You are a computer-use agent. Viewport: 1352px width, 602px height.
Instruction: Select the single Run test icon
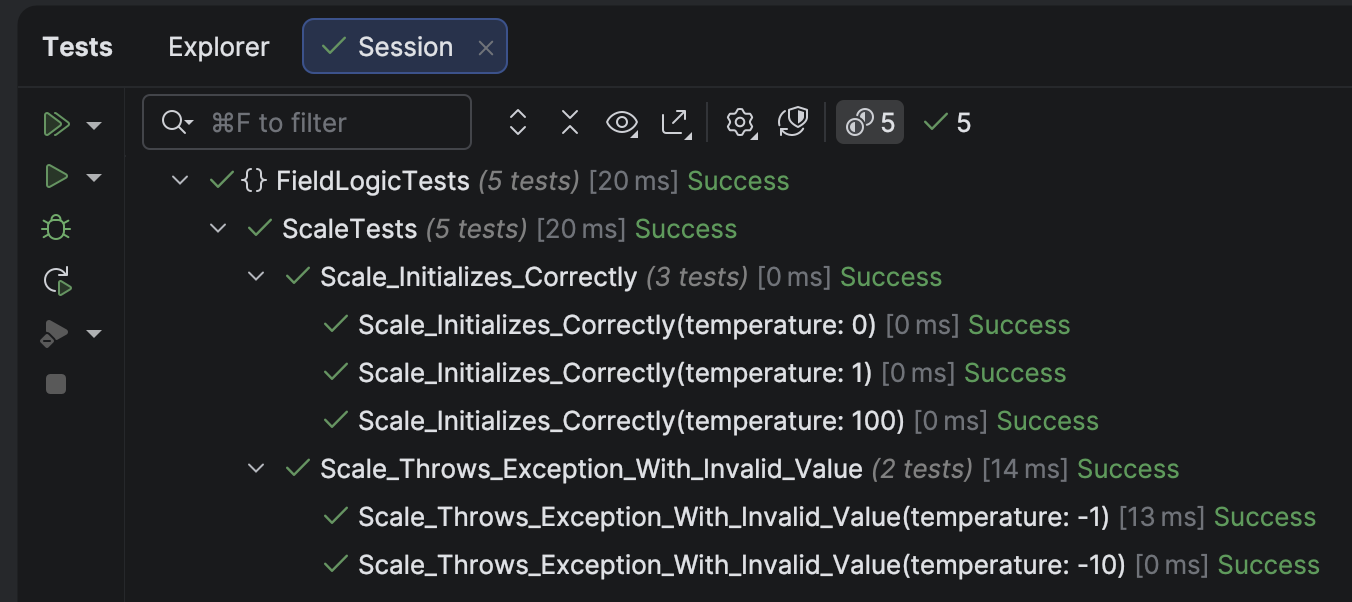[x=57, y=177]
